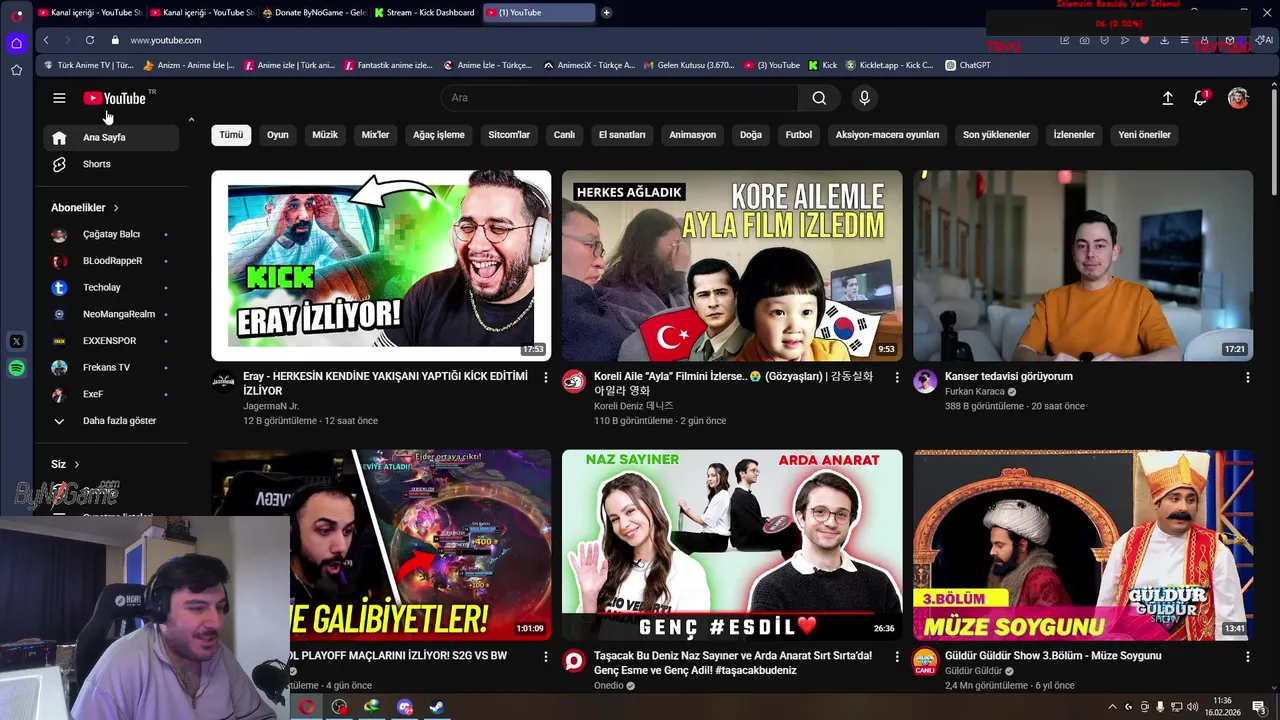The height and width of the screenshot is (720, 1280).
Task: Reload the page with refresh icon
Action: [90, 40]
